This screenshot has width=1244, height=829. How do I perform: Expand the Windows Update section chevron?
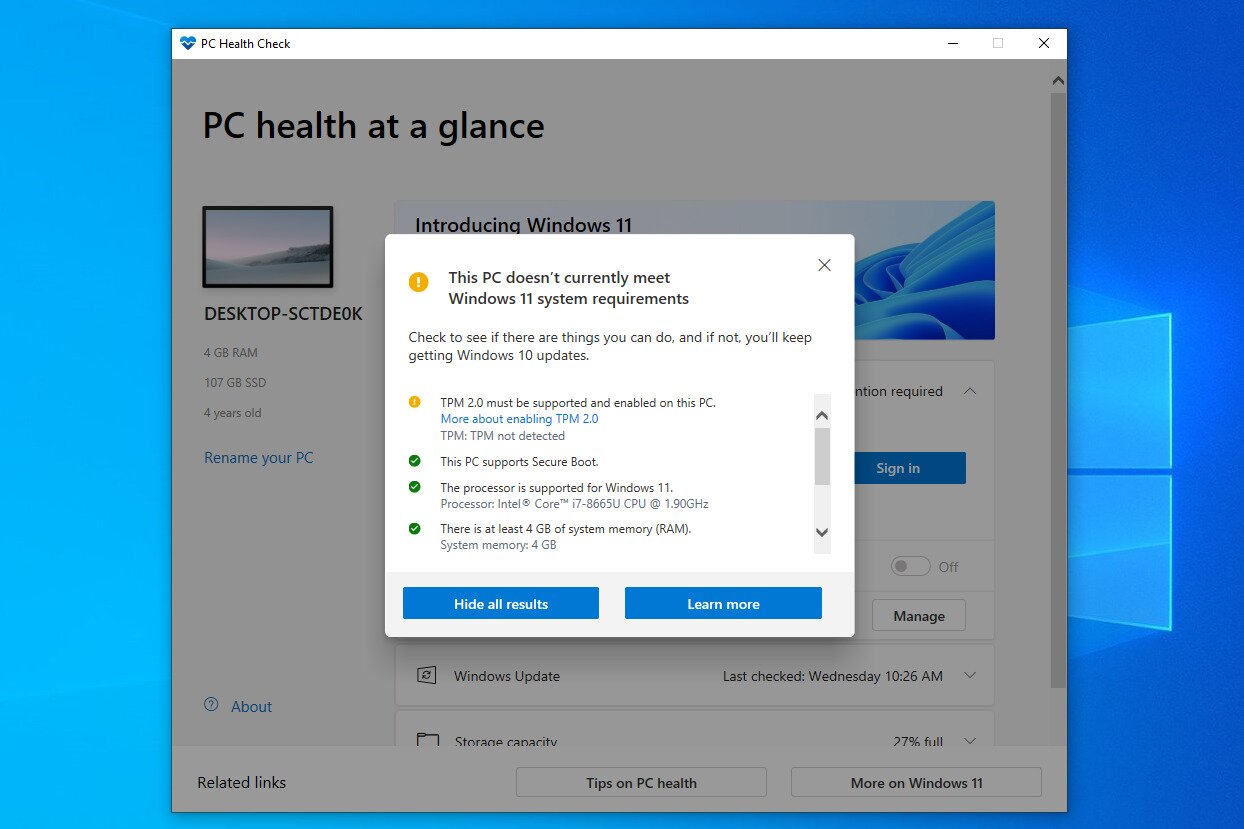coord(969,675)
